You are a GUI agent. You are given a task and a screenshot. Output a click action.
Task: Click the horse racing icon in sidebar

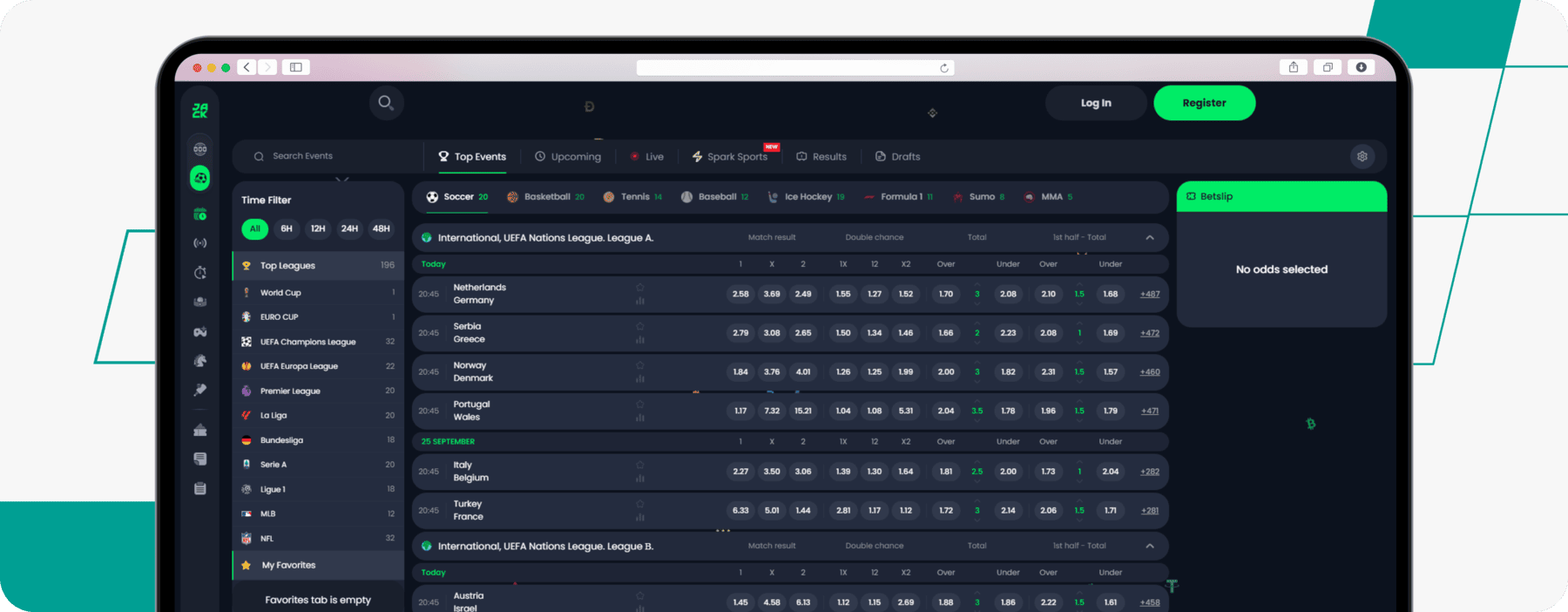pyautogui.click(x=200, y=360)
